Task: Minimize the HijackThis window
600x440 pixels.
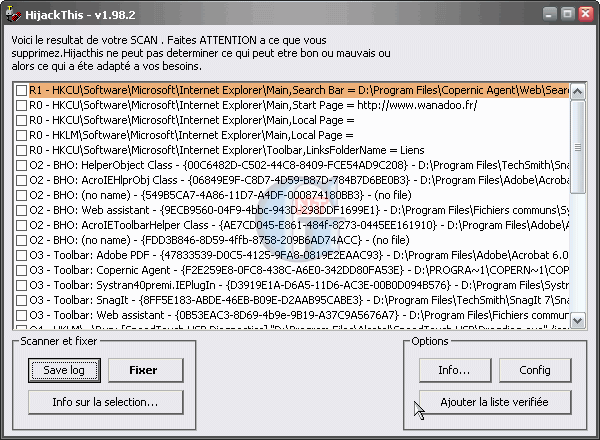Action: pos(549,15)
